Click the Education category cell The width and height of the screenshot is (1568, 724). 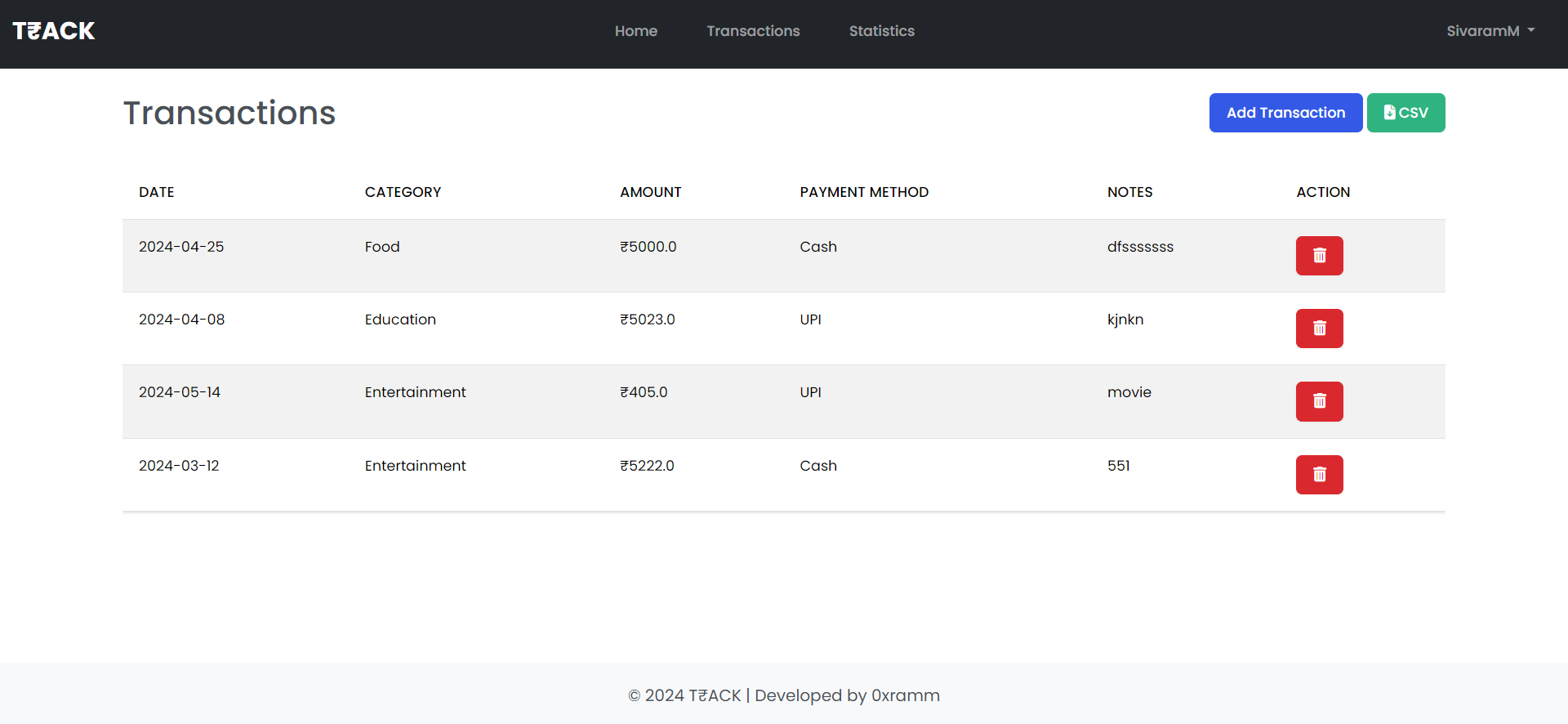point(400,320)
